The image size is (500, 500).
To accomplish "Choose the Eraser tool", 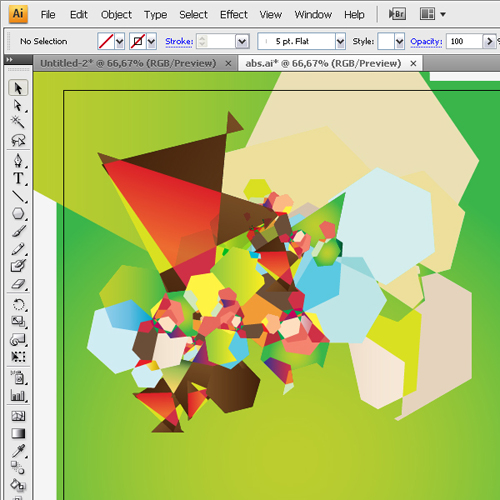I will [x=18, y=284].
